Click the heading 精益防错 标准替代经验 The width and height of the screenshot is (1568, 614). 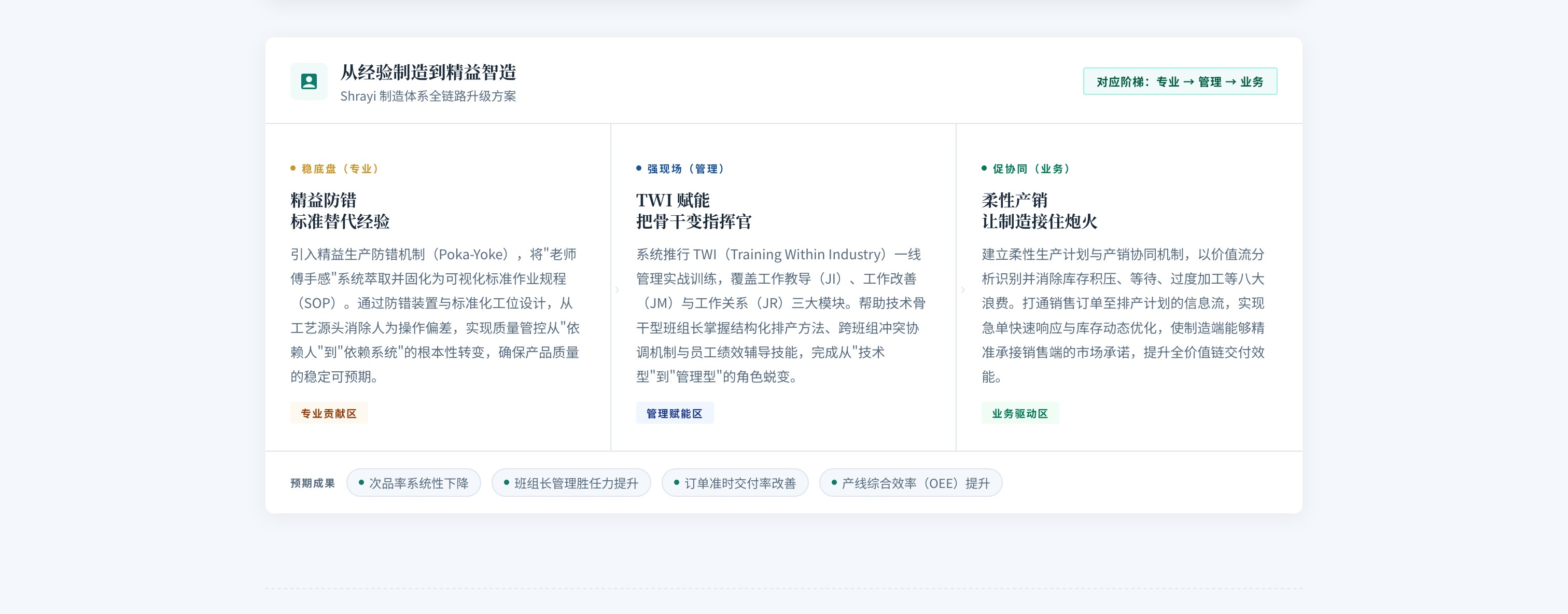tap(340, 211)
